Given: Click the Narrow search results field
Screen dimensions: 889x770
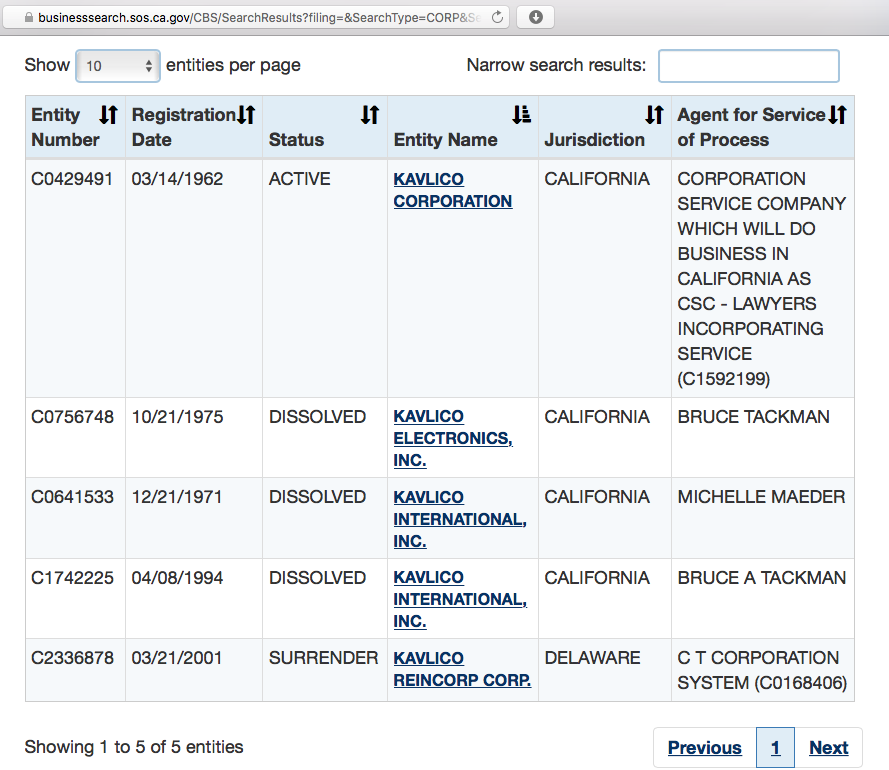Looking at the screenshot, I should tap(748, 66).
